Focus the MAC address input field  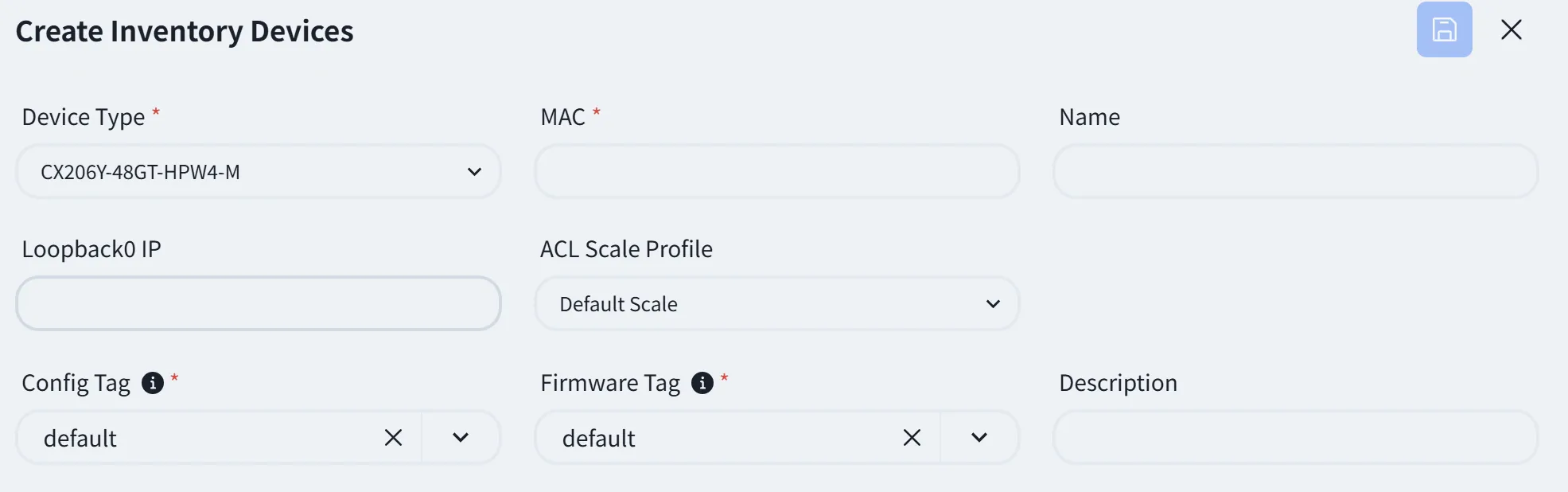point(777,171)
